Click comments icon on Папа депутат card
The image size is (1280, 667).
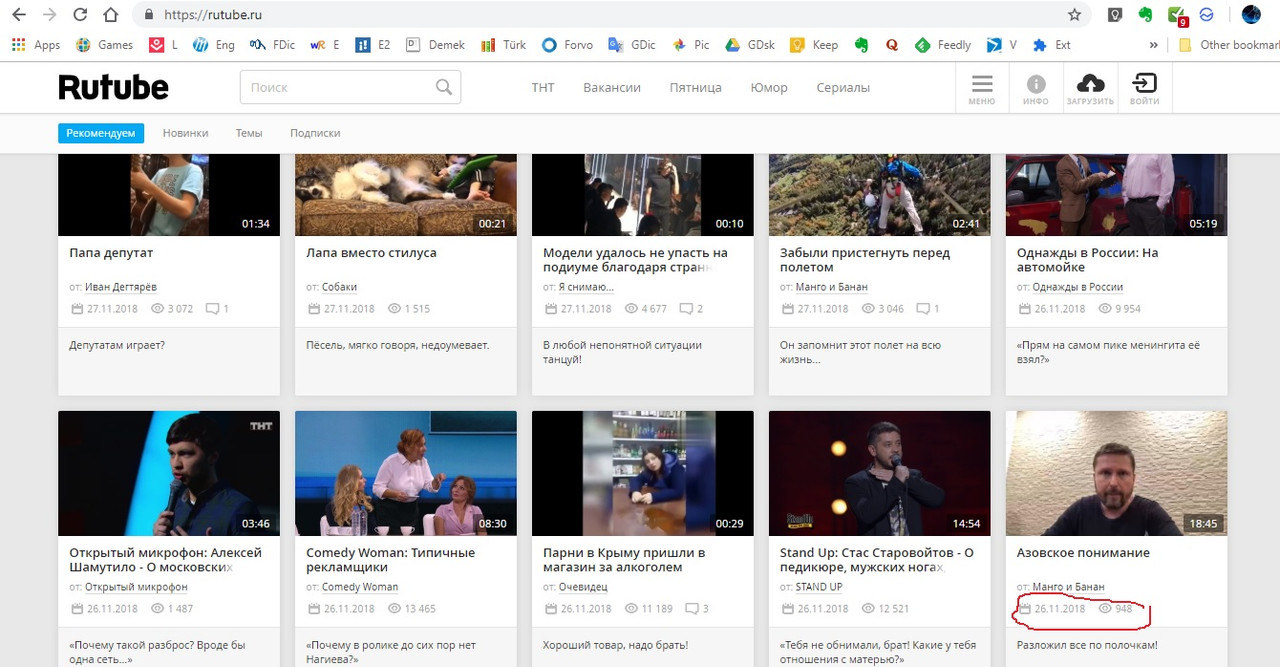(x=212, y=309)
